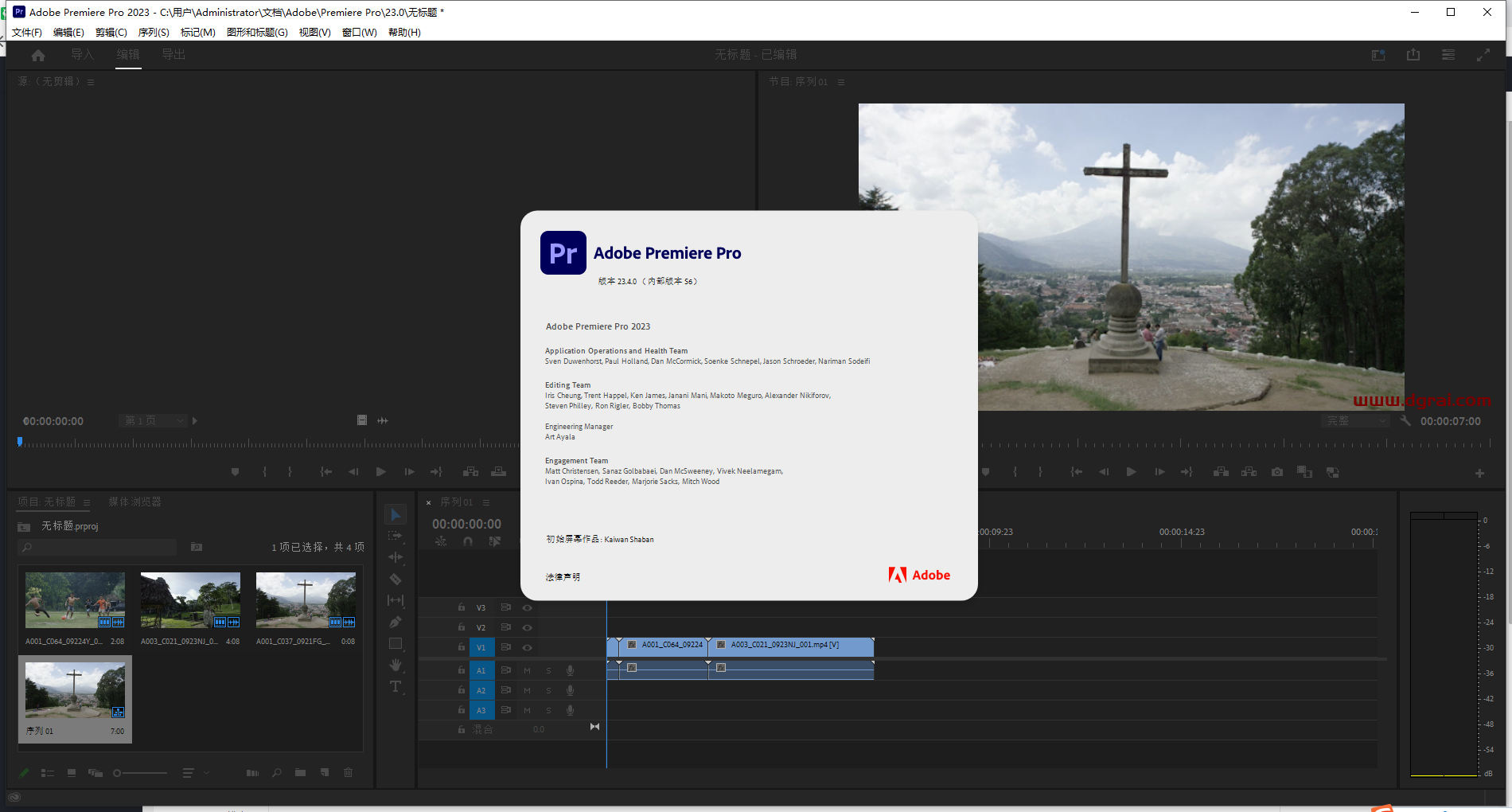Open project search with the magnifier icon
Image resolution: width=1512 pixels, height=812 pixels.
pos(276,772)
